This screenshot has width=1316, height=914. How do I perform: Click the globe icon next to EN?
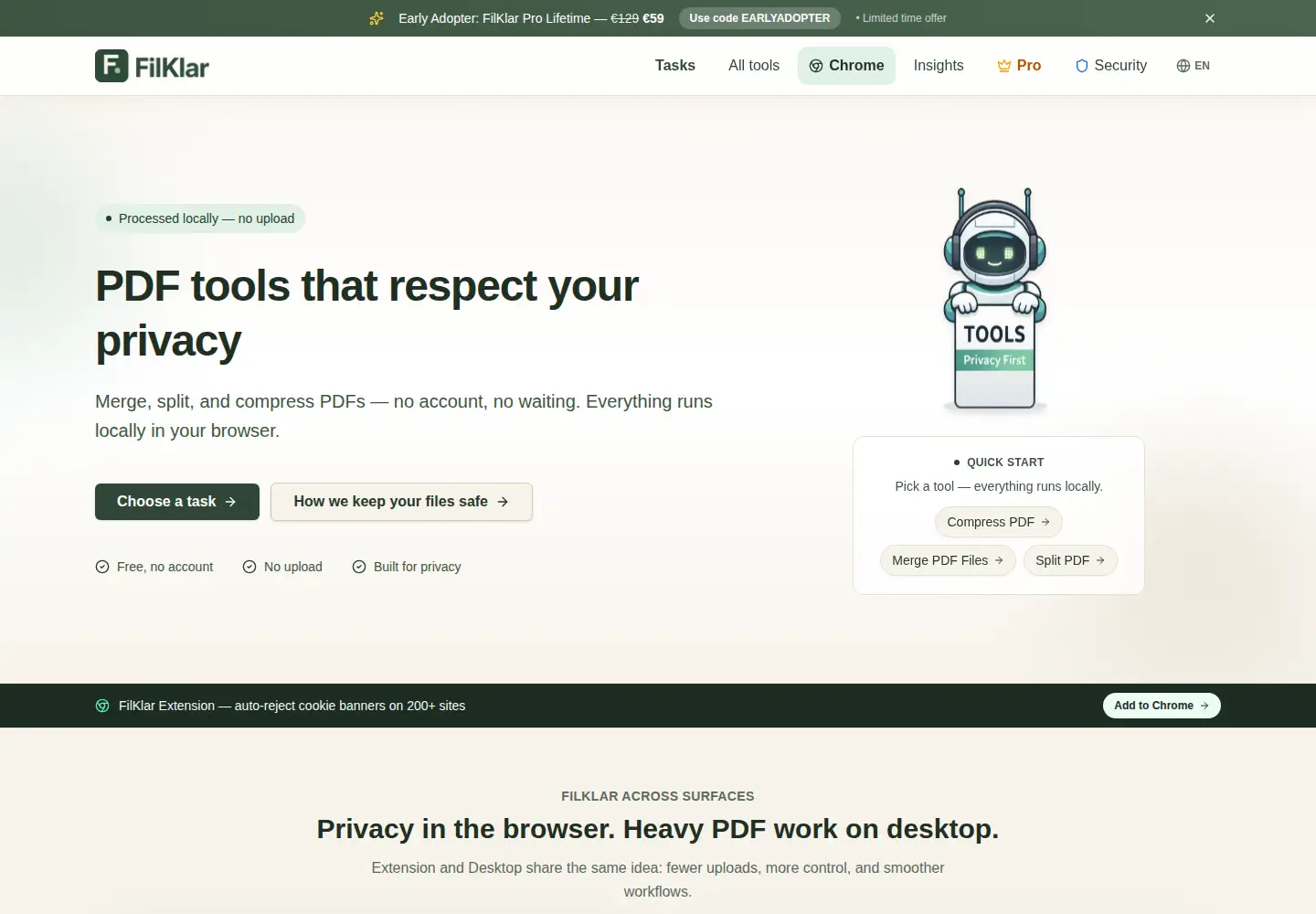[1183, 66]
